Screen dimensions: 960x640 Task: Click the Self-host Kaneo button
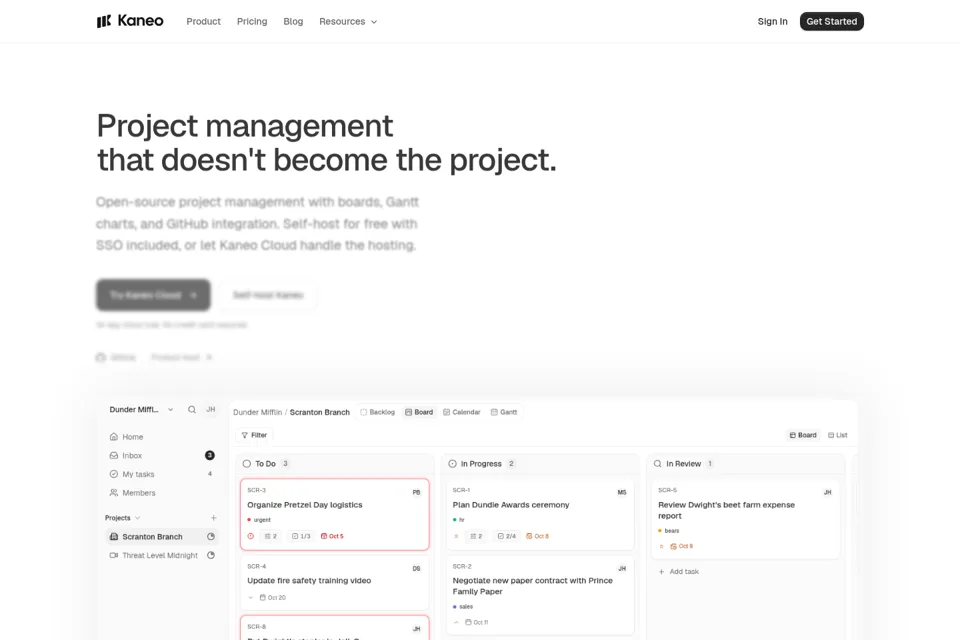pyautogui.click(x=268, y=295)
